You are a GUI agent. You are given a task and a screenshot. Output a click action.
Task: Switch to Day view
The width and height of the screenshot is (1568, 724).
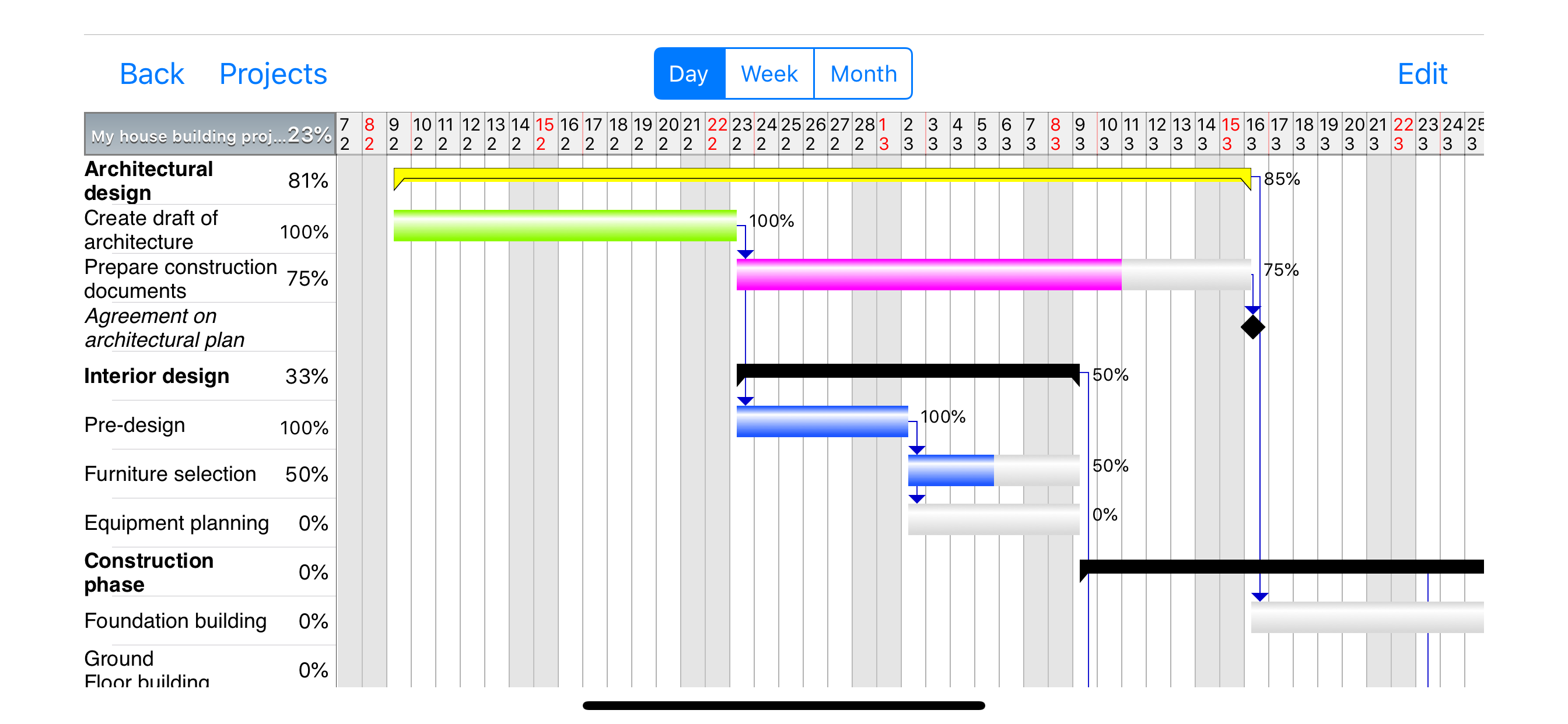coord(688,73)
